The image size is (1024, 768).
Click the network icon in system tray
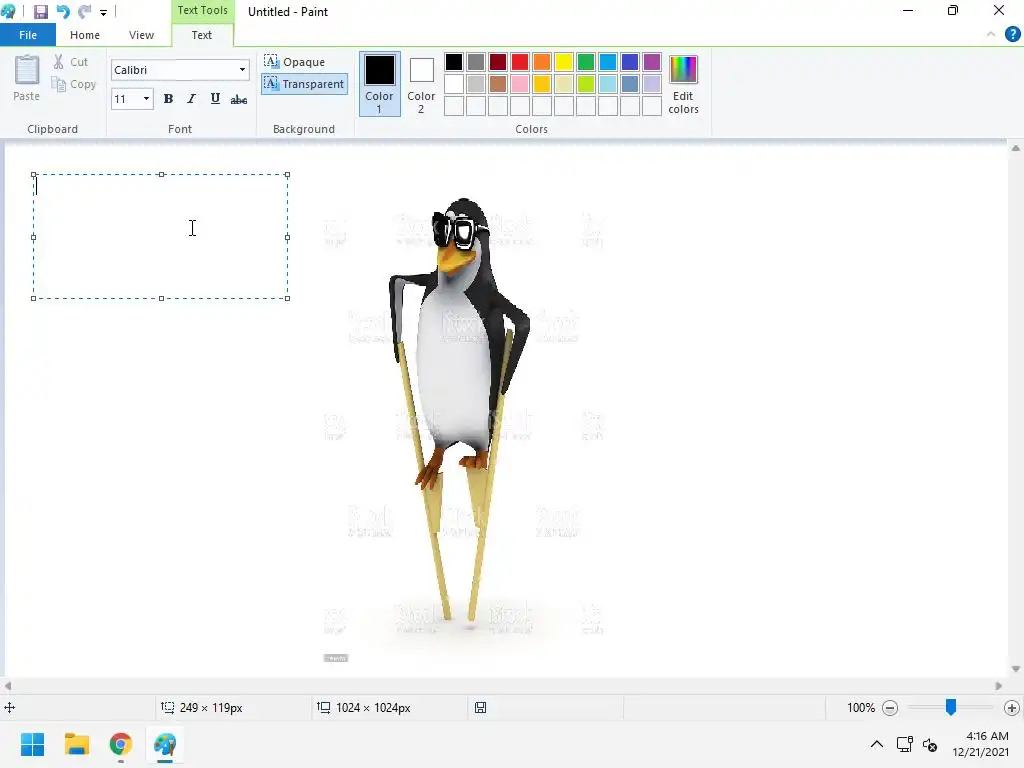pyautogui.click(x=904, y=744)
